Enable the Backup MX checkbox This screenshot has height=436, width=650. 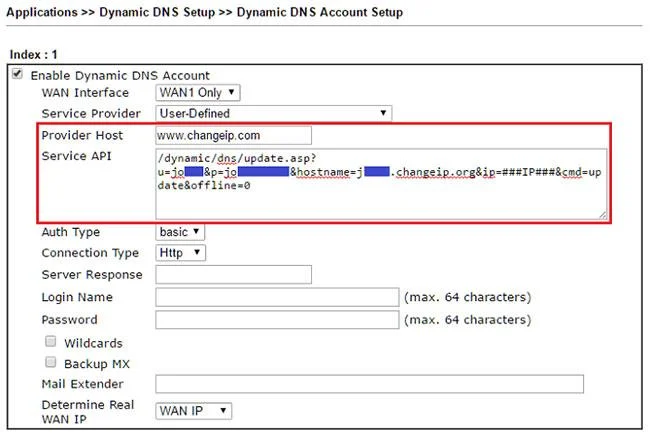click(x=51, y=362)
